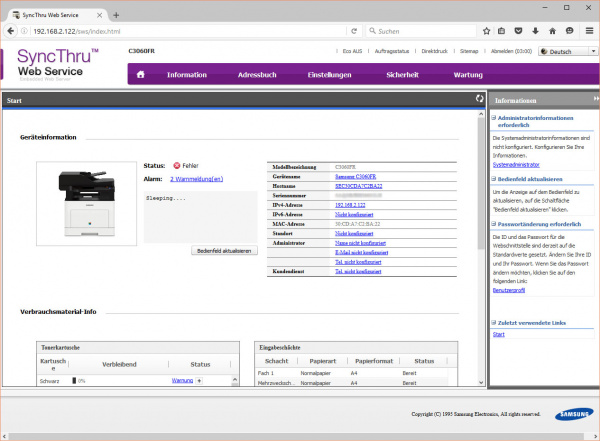The width and height of the screenshot is (600, 441).
Task: Click the Bedienfeld aktualisieren button
Action: pyautogui.click(x=224, y=250)
